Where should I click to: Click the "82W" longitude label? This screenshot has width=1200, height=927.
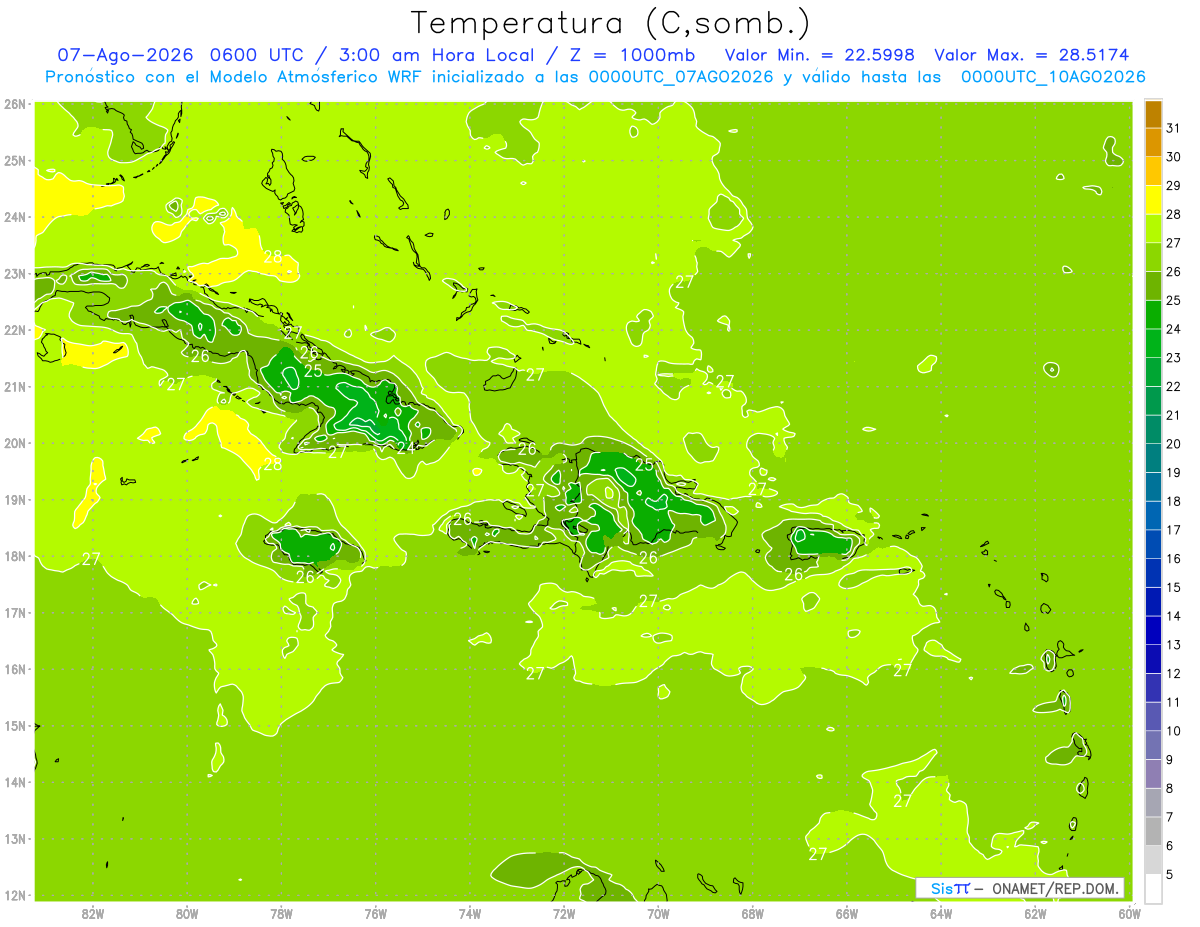pos(92,914)
